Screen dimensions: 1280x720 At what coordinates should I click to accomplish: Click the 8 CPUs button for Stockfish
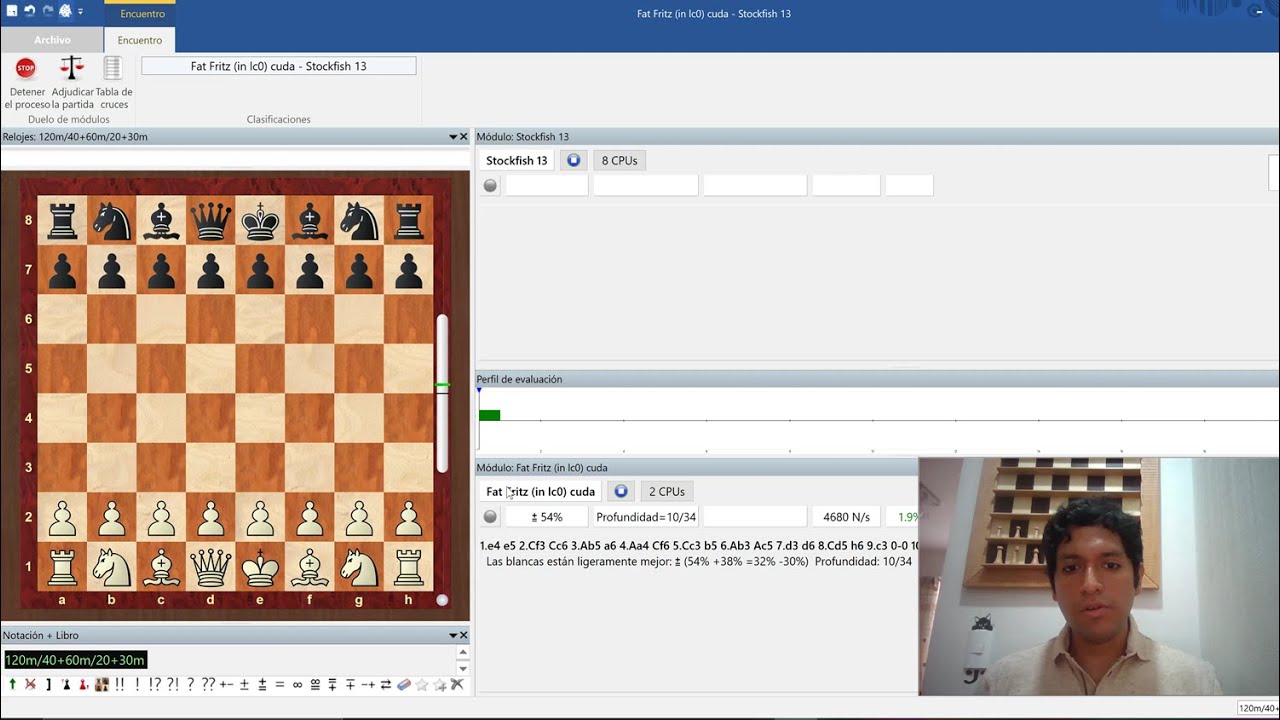[x=619, y=160]
